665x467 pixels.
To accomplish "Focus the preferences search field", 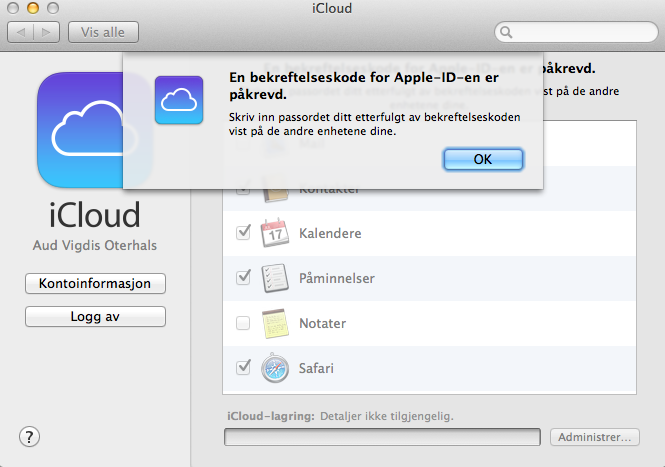I will point(576,32).
